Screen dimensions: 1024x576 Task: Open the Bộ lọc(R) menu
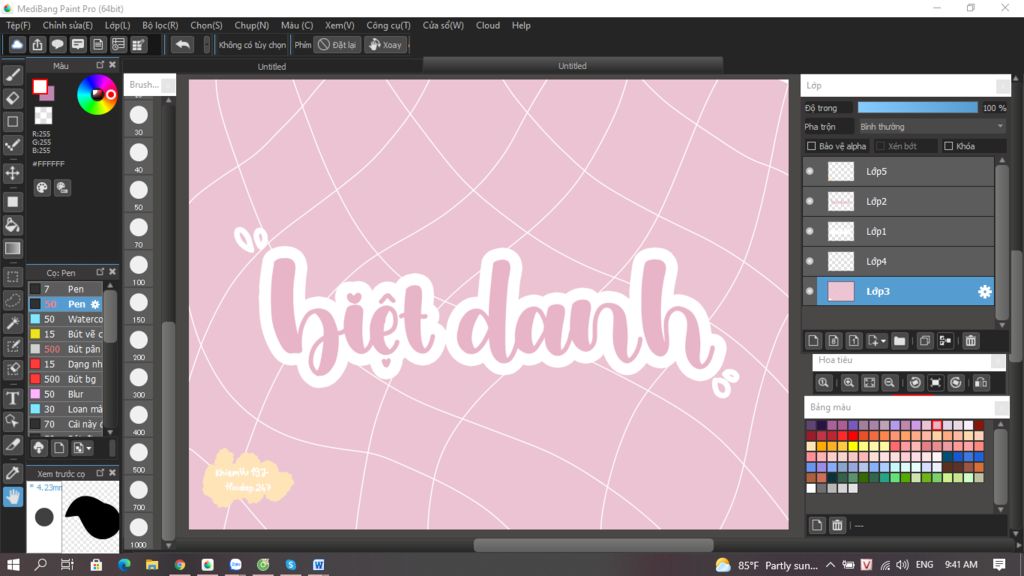[160, 25]
